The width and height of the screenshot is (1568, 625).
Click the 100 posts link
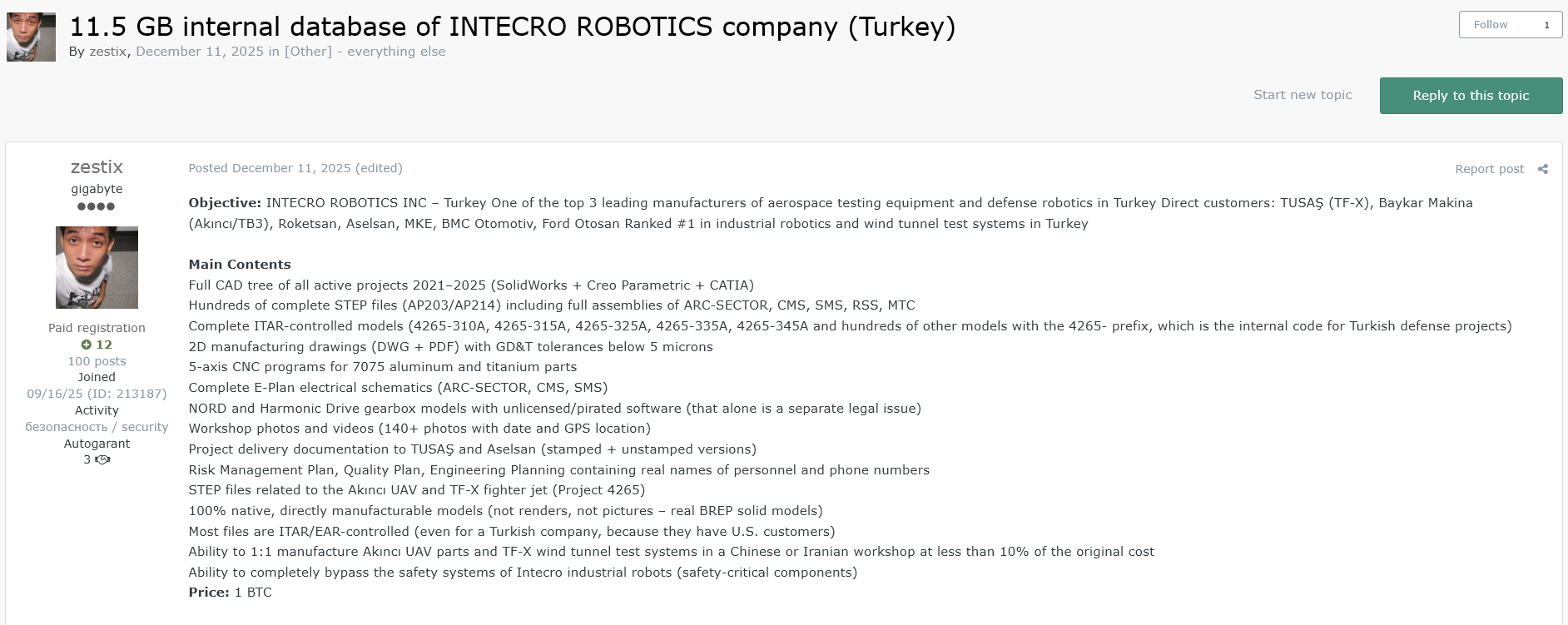point(97,360)
